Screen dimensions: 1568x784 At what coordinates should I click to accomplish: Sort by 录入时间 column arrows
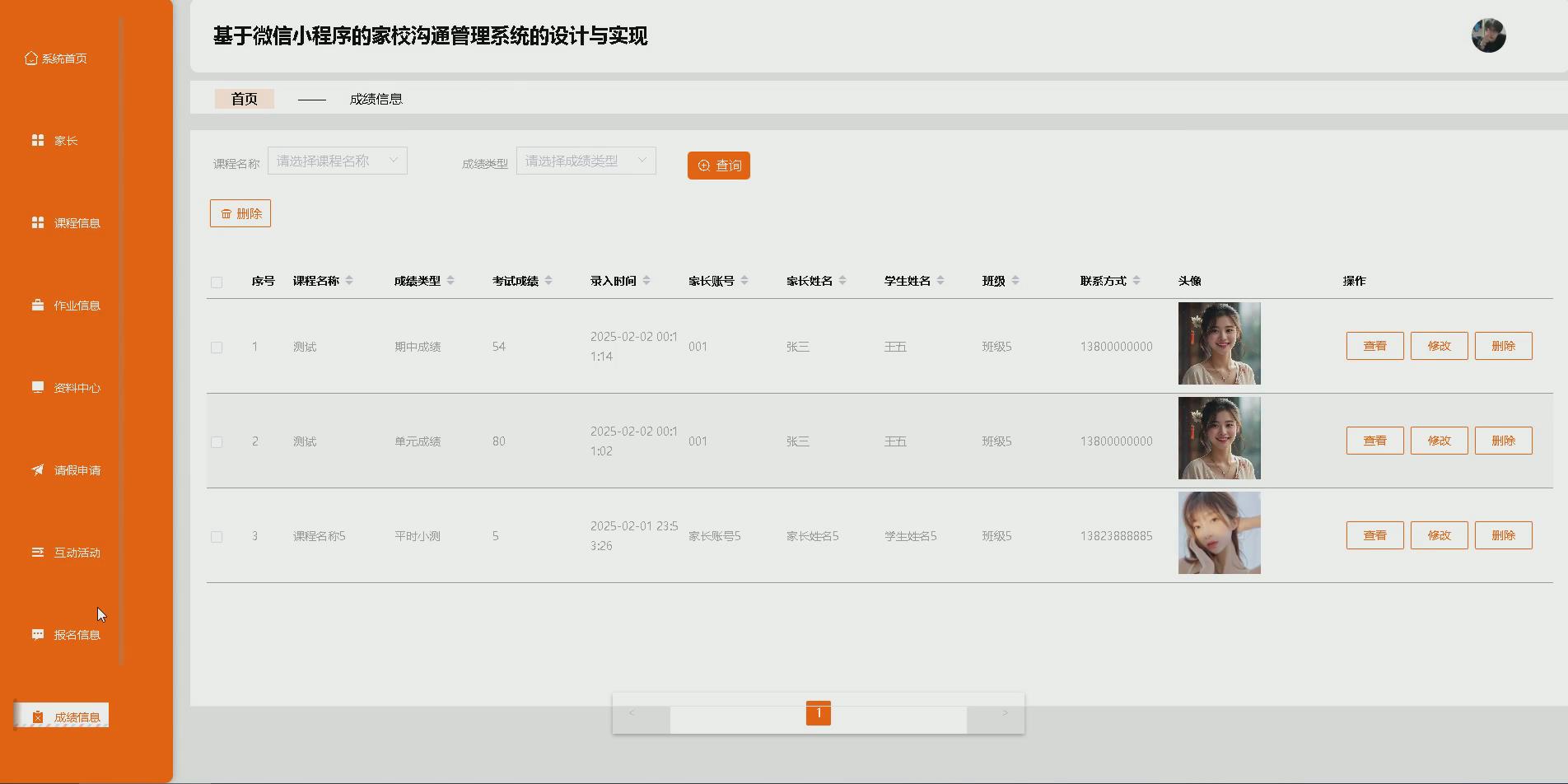coord(646,281)
